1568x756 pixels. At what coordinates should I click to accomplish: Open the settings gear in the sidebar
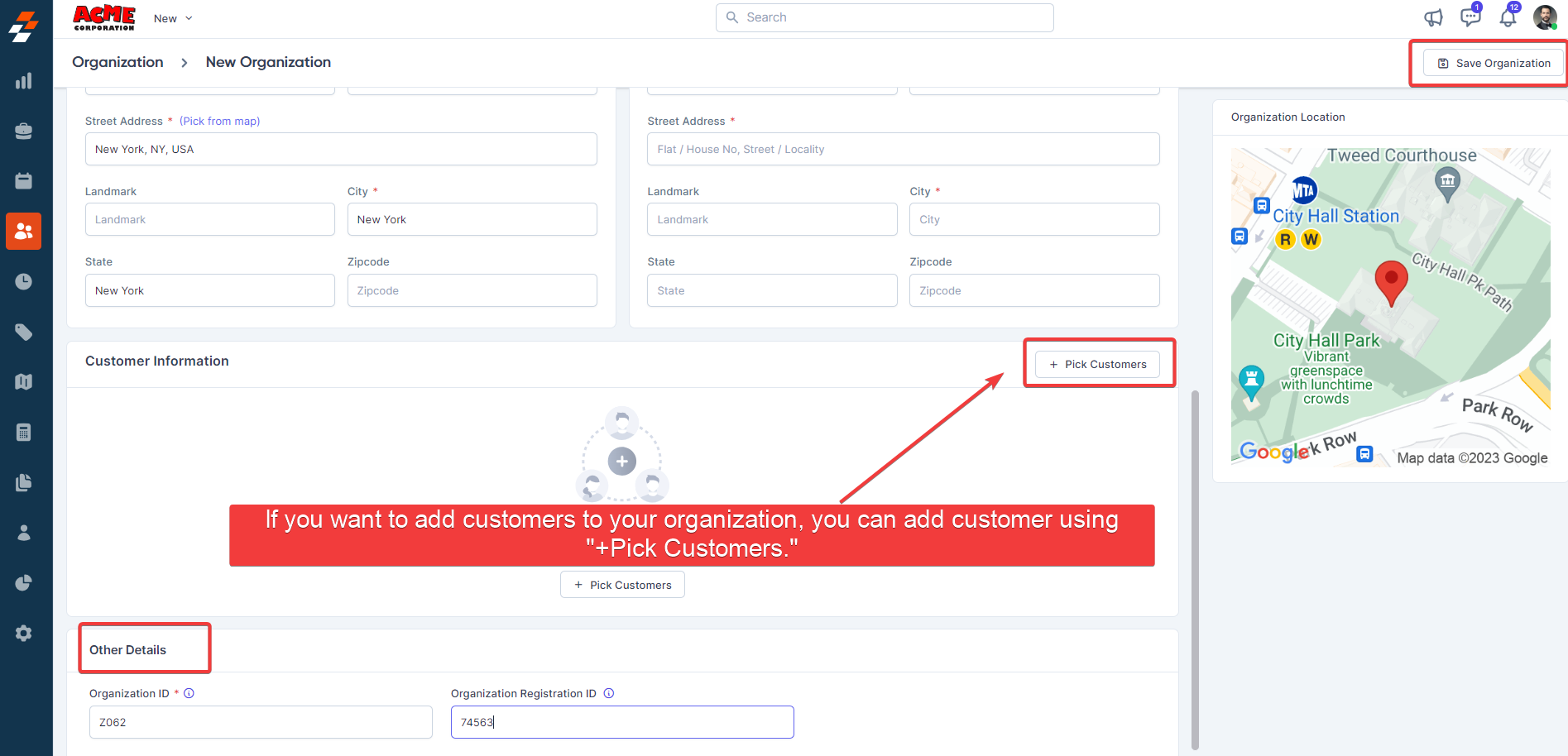24,634
